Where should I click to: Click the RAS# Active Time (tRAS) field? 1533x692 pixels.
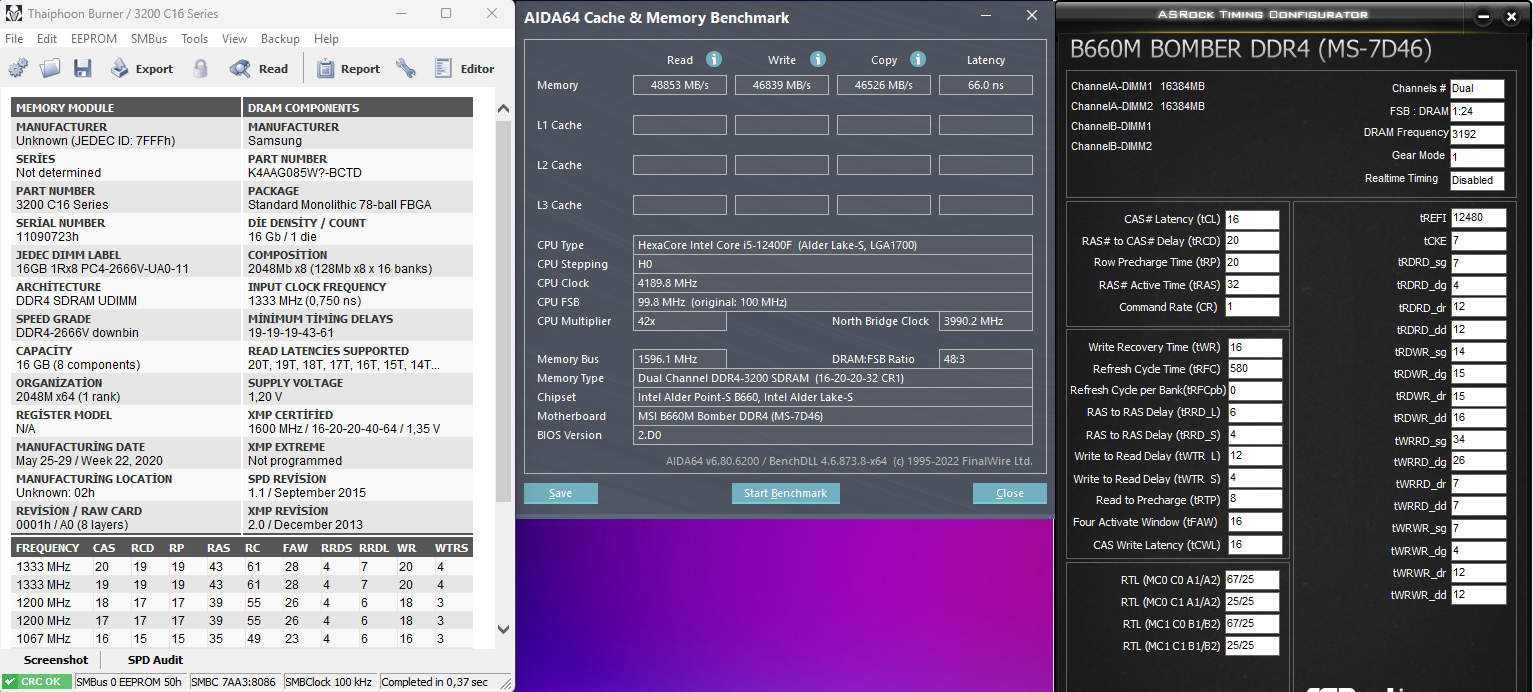tap(1252, 285)
